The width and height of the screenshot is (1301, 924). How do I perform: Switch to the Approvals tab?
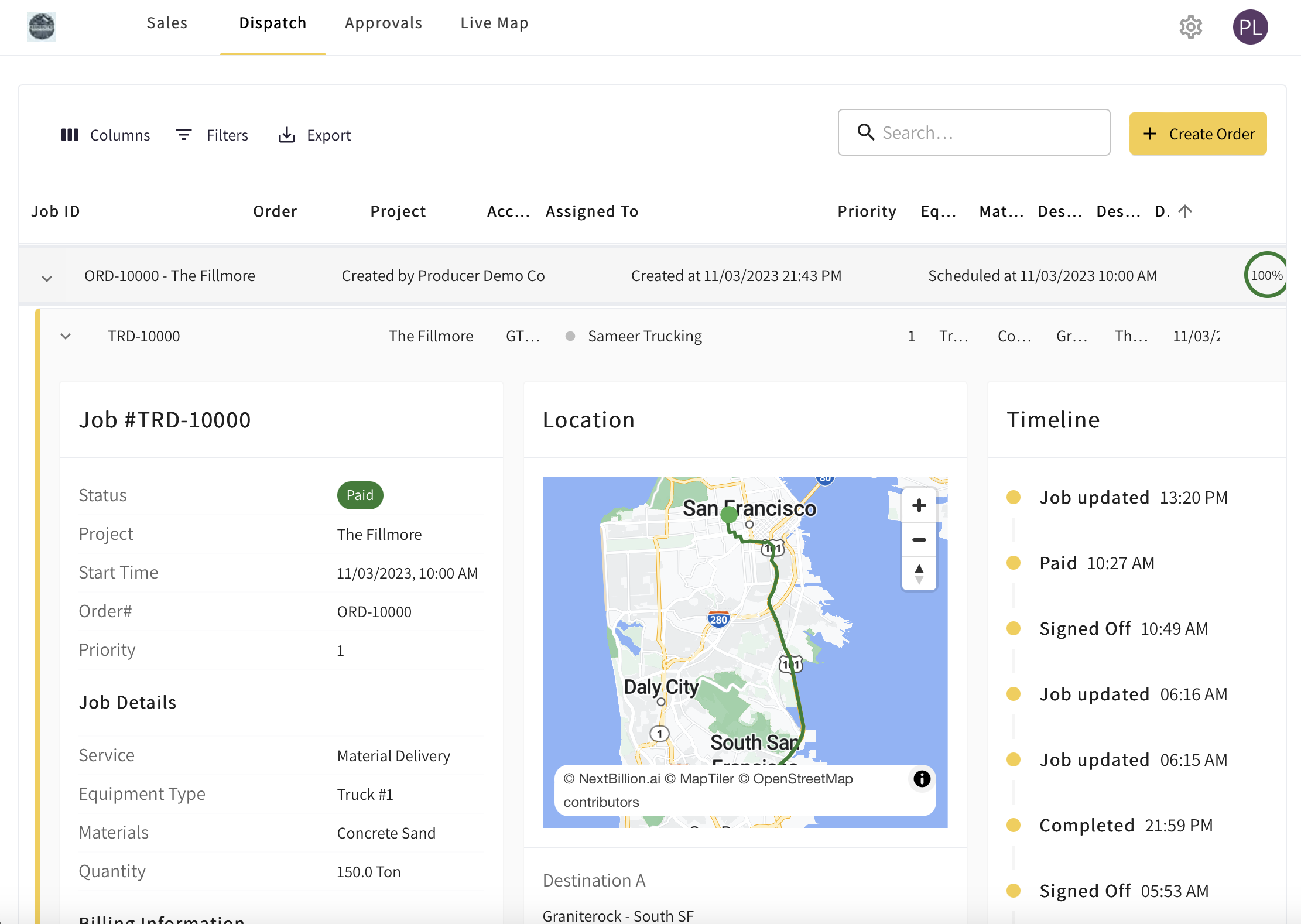[384, 23]
